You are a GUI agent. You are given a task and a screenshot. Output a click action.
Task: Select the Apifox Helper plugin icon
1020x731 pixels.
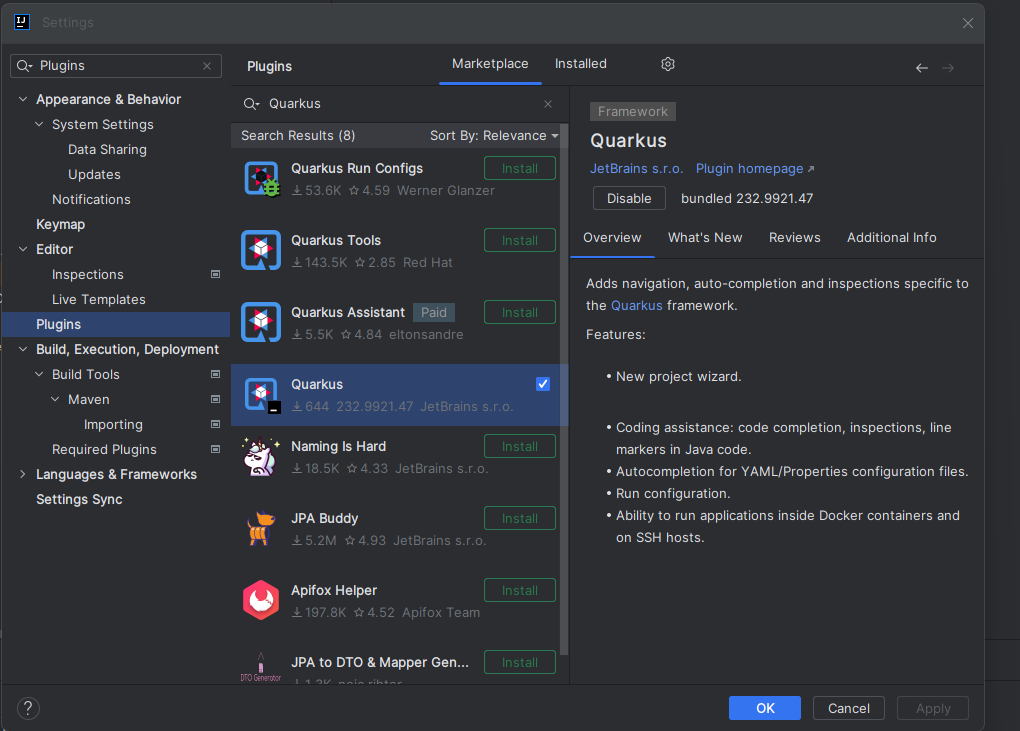pyautogui.click(x=261, y=600)
